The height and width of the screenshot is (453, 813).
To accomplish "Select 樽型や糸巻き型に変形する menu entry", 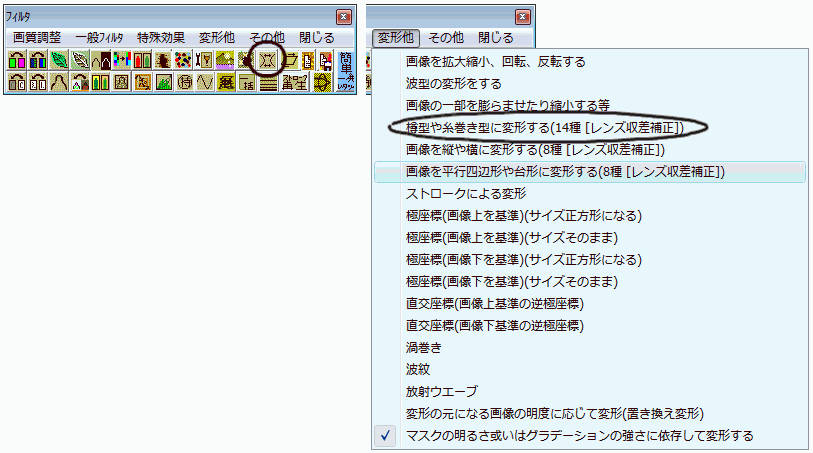I will (x=537, y=127).
